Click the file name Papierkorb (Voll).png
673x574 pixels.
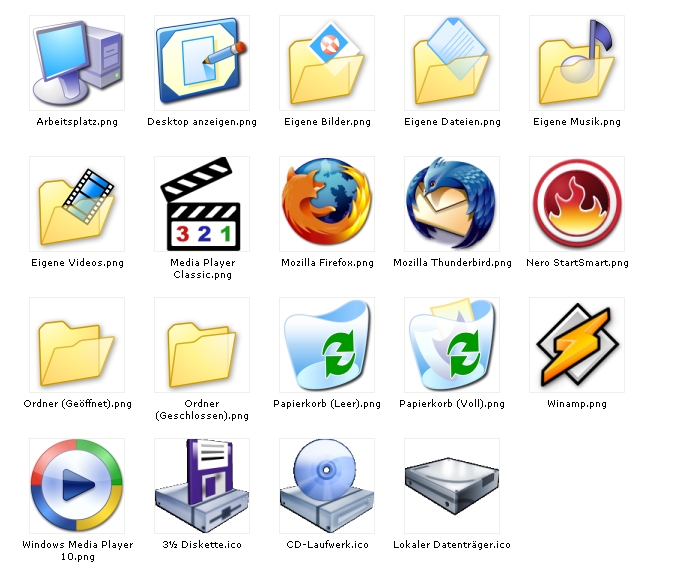pos(452,404)
